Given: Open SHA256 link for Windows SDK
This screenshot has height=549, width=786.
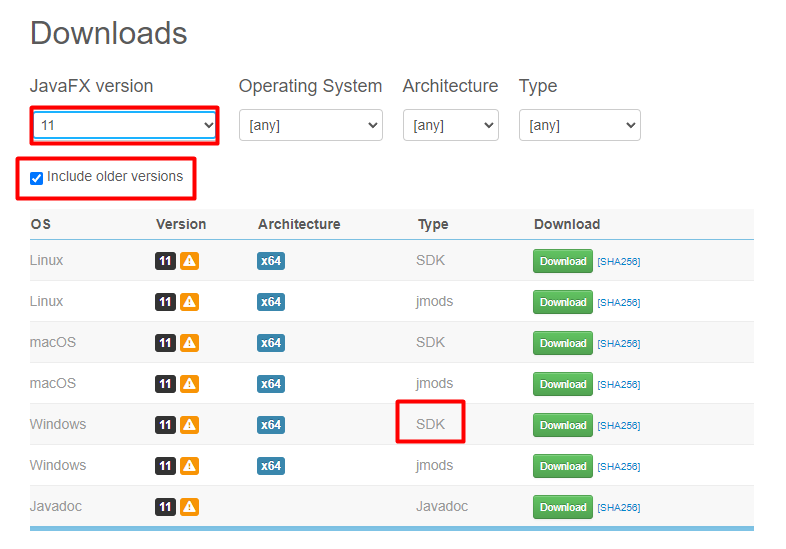Looking at the screenshot, I should [x=619, y=426].
